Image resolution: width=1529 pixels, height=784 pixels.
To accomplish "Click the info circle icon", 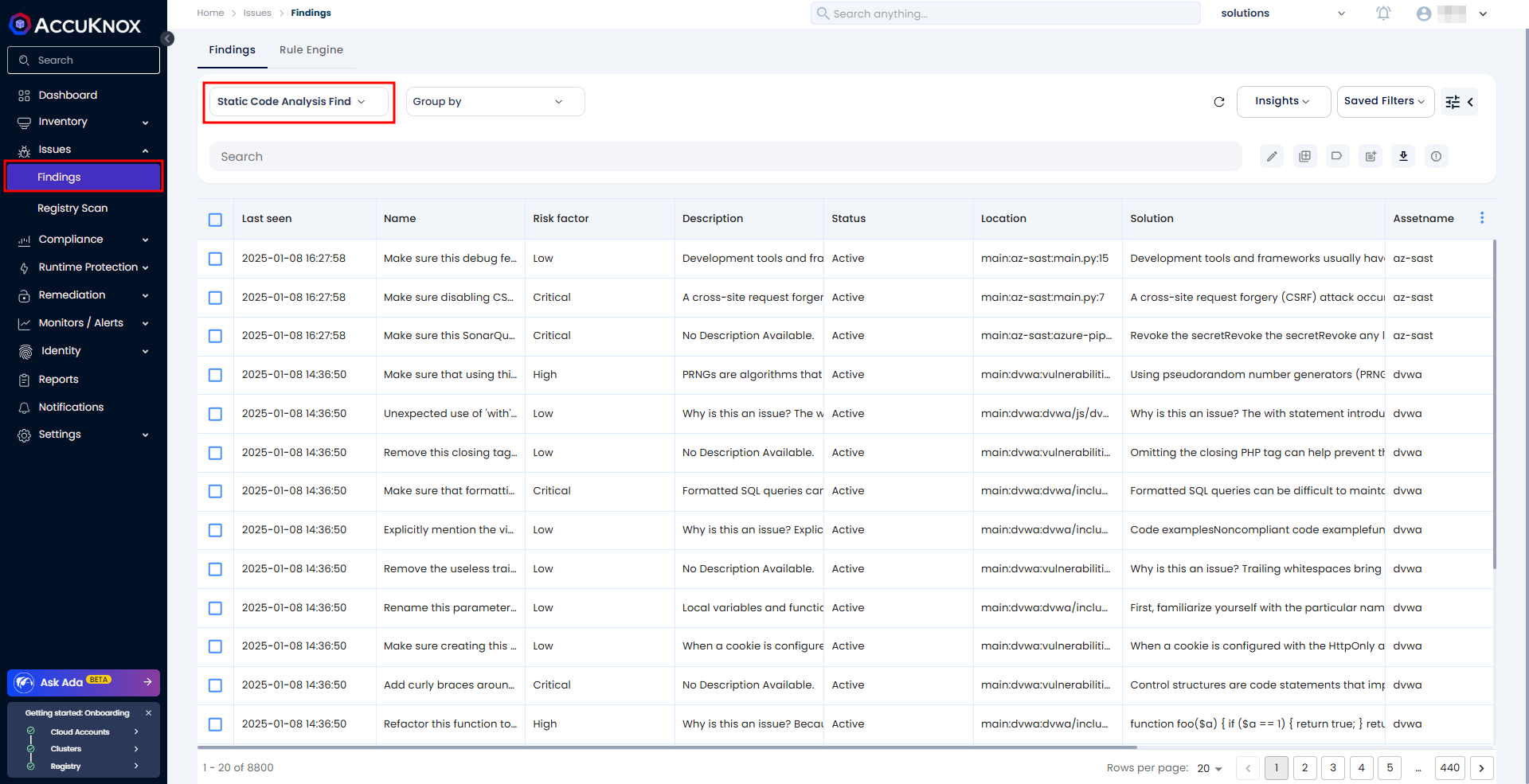I will point(1436,157).
